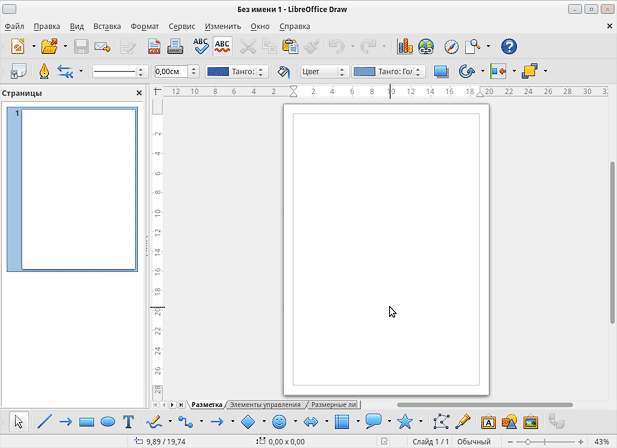The height and width of the screenshot is (448, 617).
Task: Open the Вставка menu
Action: [107, 26]
